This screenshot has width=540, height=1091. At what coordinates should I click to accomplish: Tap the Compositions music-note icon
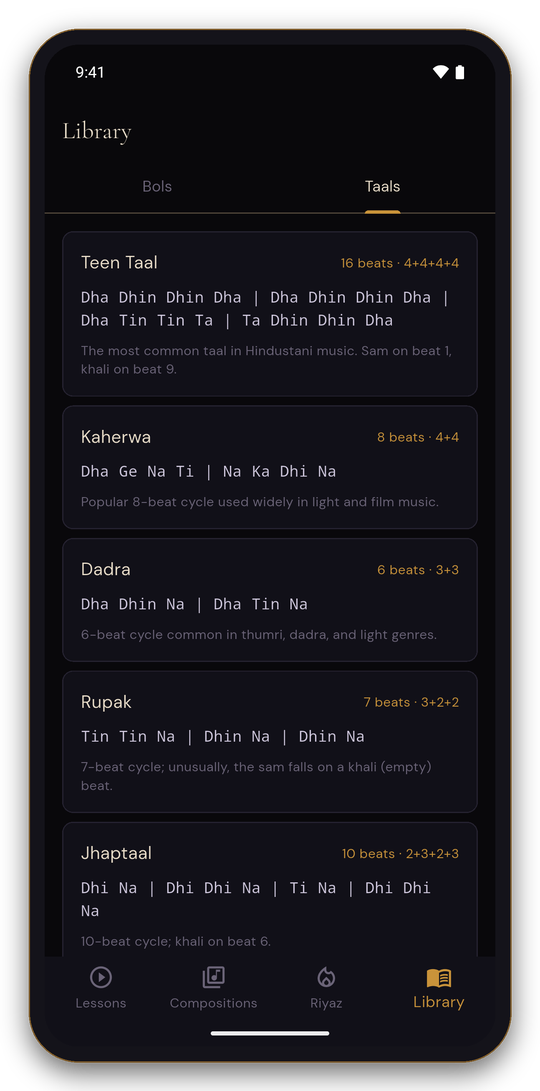(x=214, y=977)
